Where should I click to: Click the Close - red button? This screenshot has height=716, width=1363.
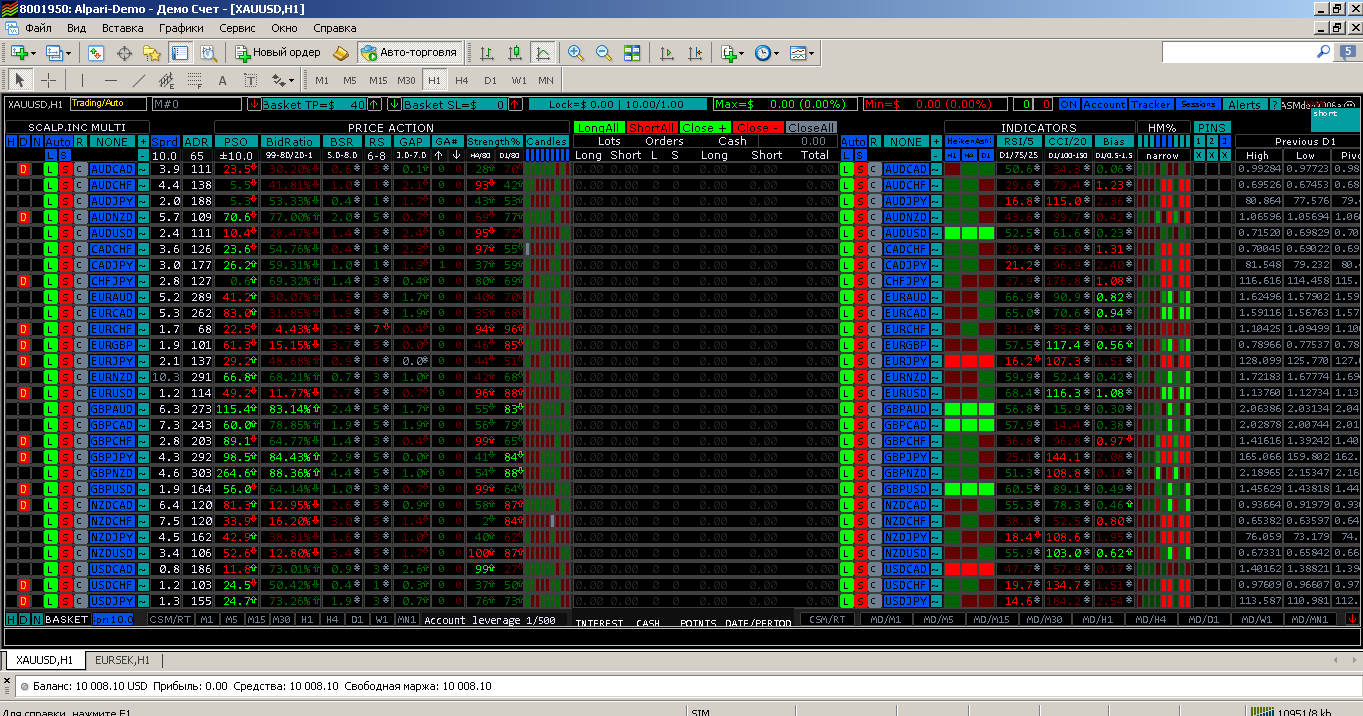[757, 128]
